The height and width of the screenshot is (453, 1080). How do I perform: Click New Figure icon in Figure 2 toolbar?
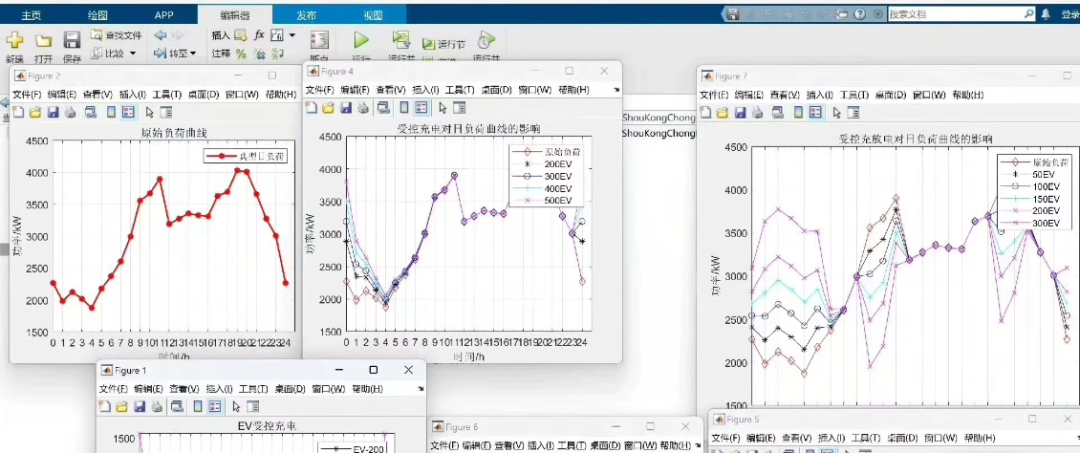19,112
